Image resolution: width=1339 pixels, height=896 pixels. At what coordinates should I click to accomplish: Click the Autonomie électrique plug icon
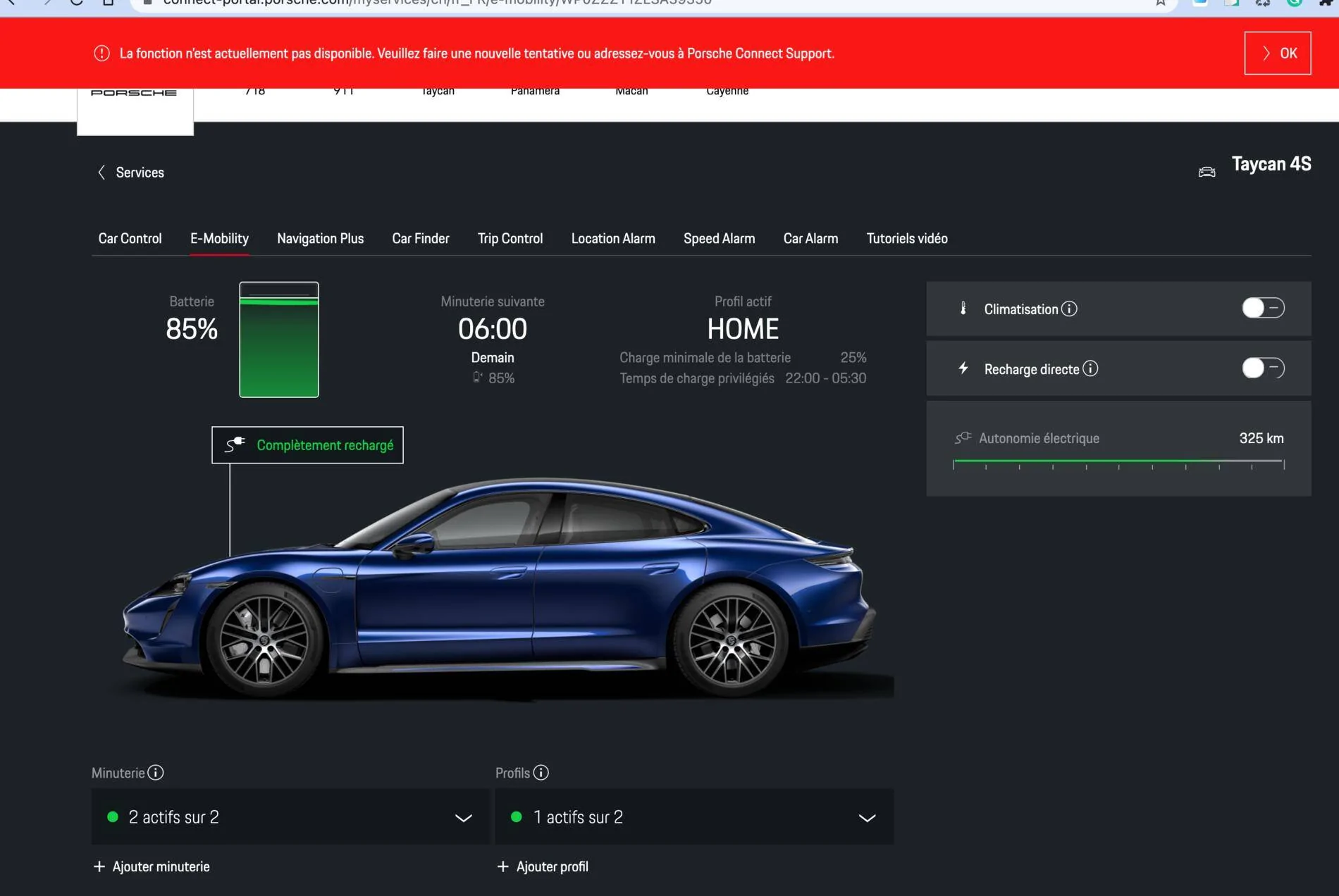click(x=963, y=438)
